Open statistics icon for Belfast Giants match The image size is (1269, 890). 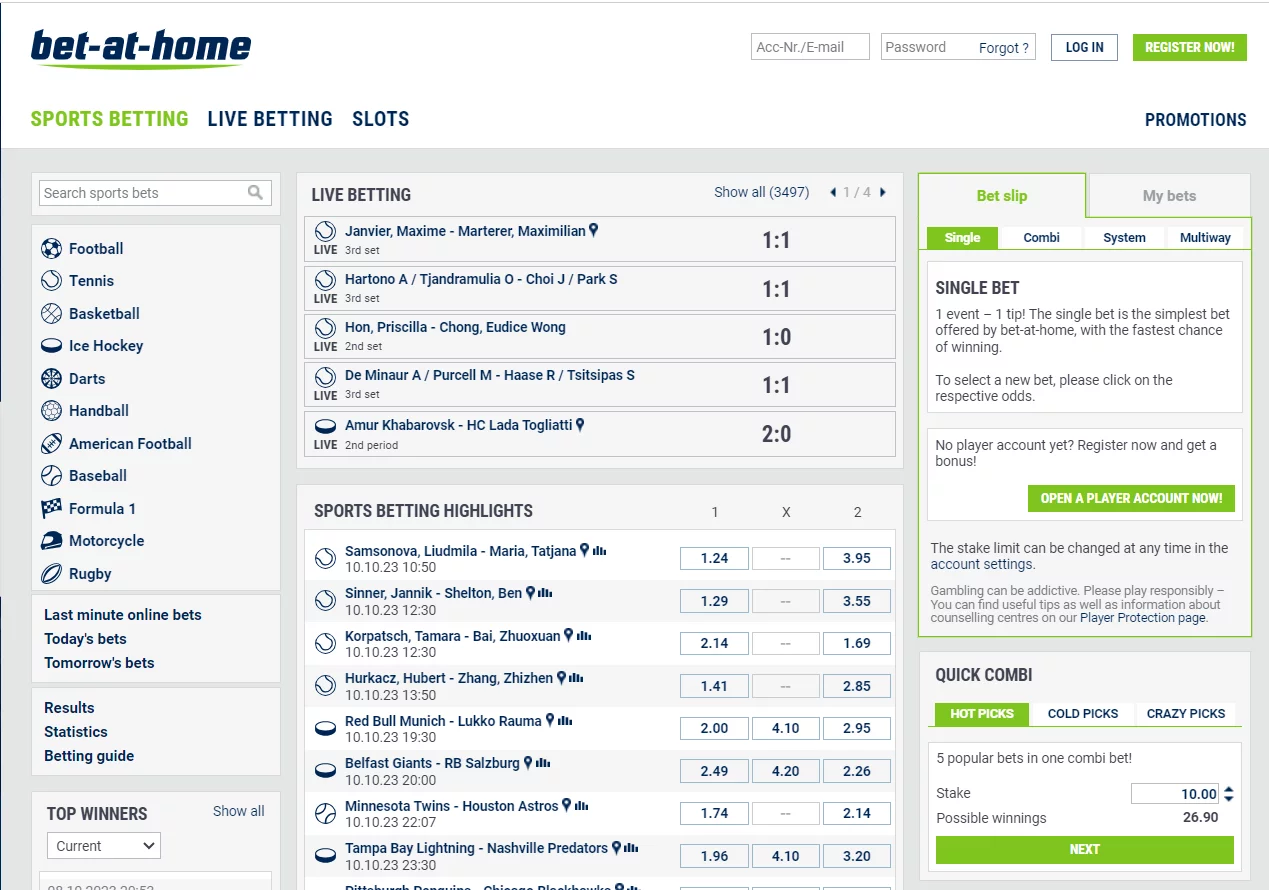pos(543,763)
